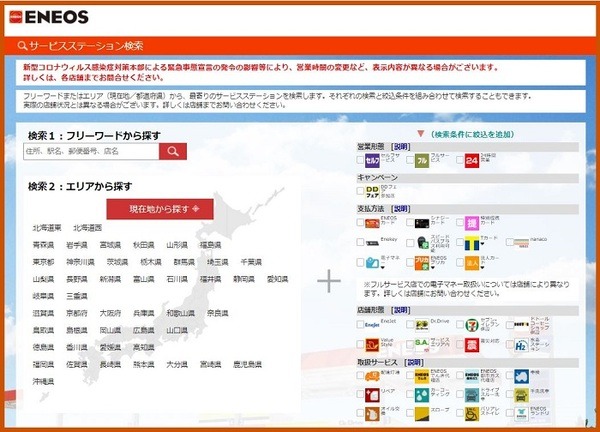Check the DDフェア campaign checkbox
This screenshot has width=600, height=432.
tap(360, 191)
